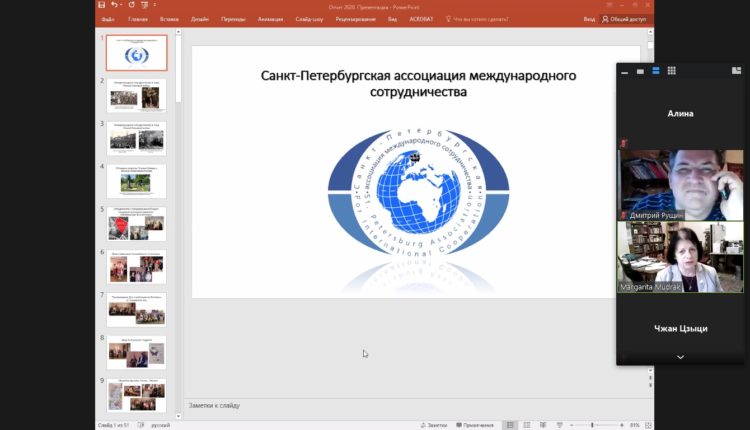Select slide 7 thumbnail
Viewport: 750px width, 430px height.
tap(136, 309)
